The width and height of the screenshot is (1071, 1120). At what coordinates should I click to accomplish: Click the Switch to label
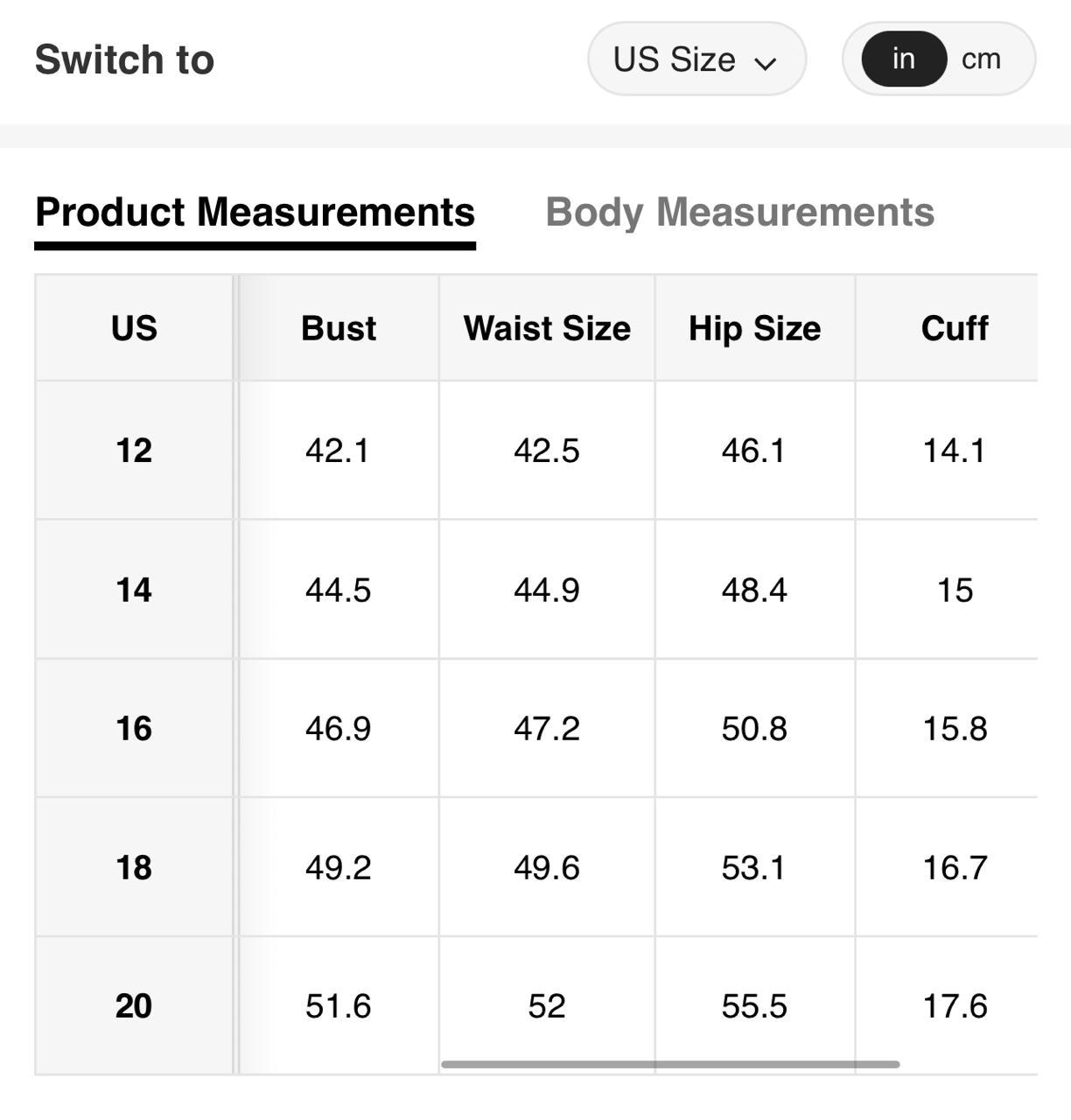pyautogui.click(x=124, y=59)
